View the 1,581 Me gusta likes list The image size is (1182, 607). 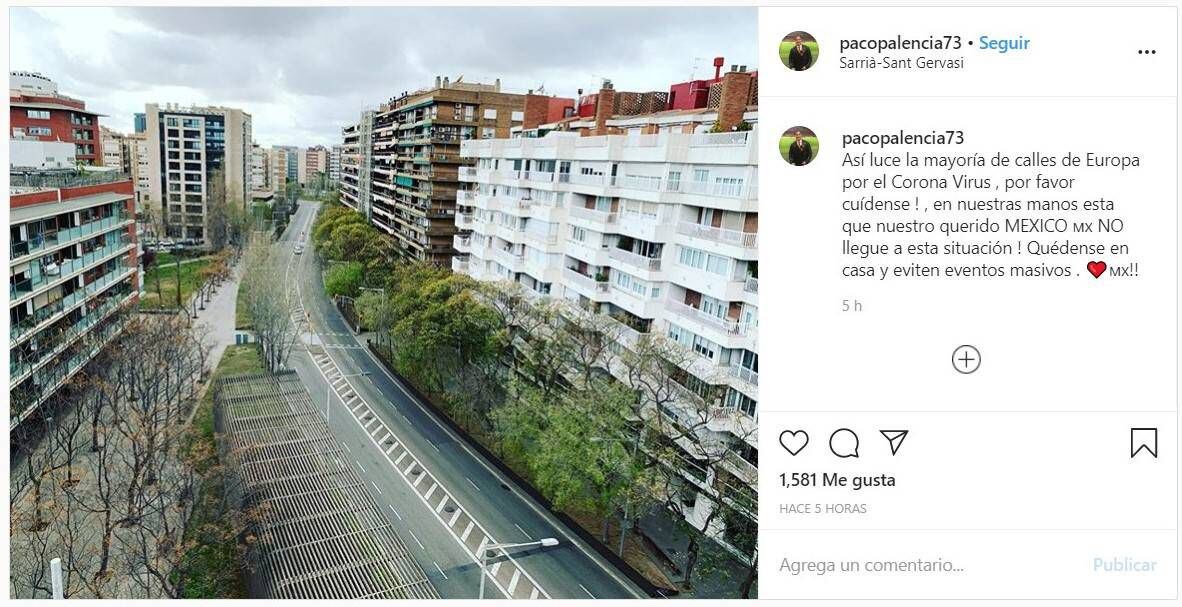(838, 480)
